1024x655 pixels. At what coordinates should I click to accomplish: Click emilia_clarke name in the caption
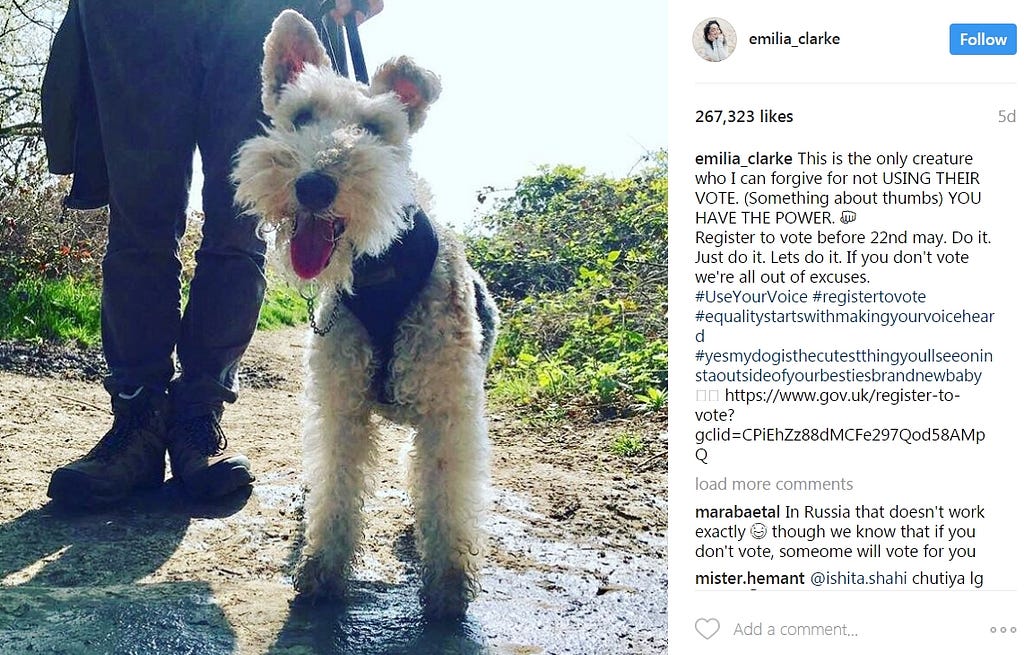pyautogui.click(x=743, y=159)
